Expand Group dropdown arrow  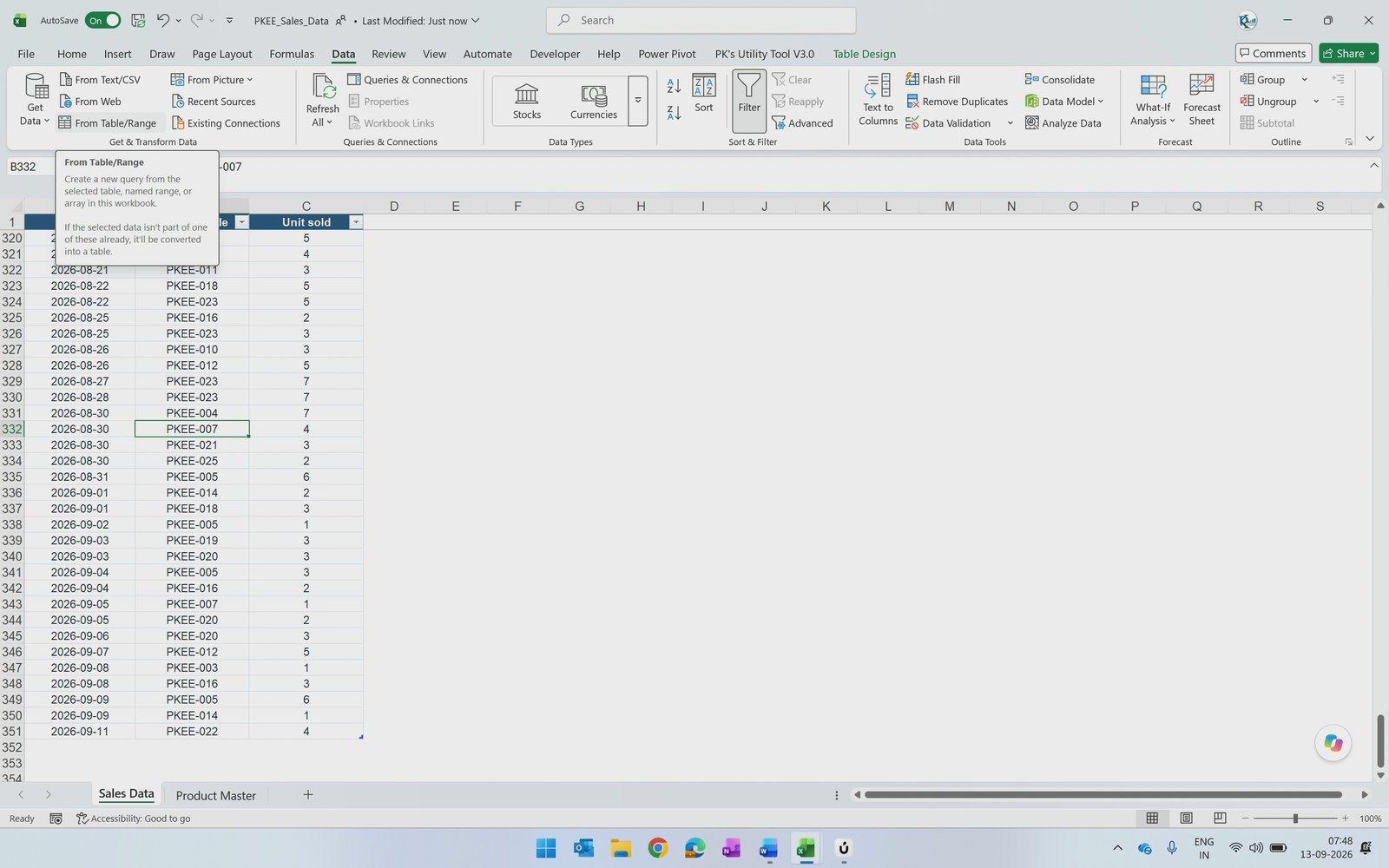point(1304,79)
